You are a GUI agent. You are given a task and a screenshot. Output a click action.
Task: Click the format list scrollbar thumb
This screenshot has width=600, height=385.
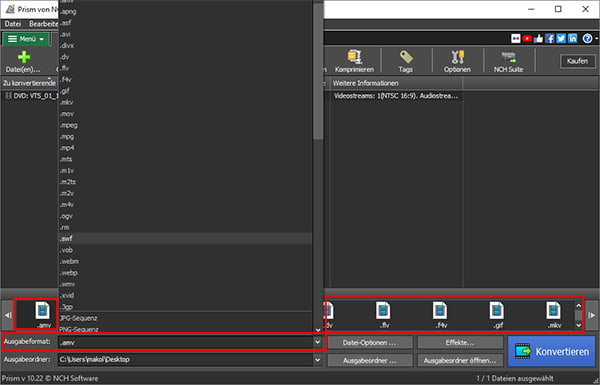(318, 71)
